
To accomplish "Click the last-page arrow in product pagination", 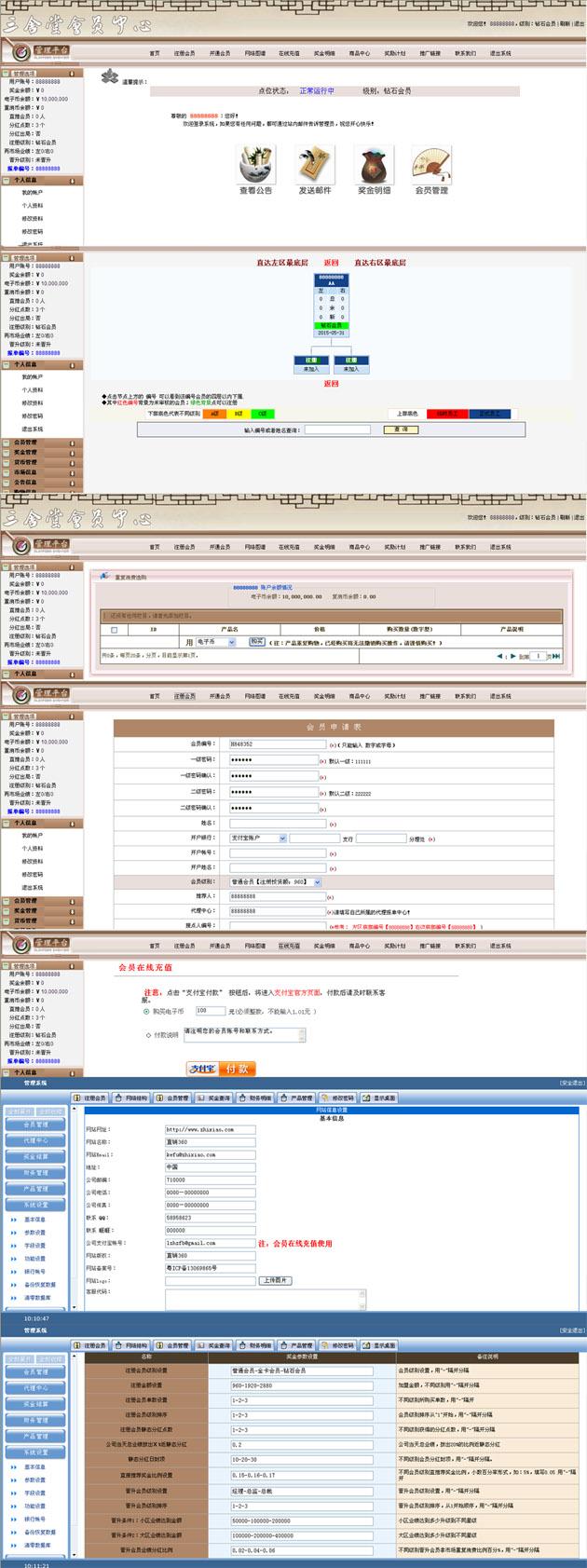I will (x=556, y=656).
